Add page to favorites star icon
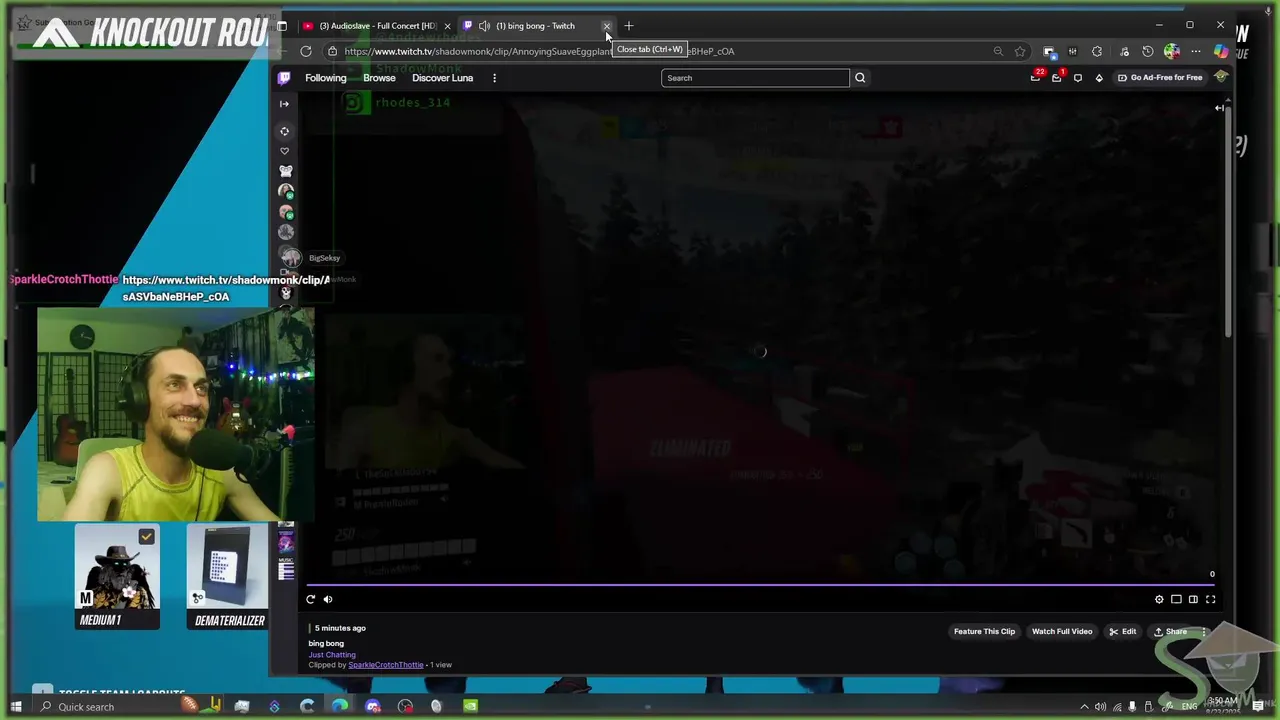Viewport: 1280px width, 720px height. pos(1020,51)
